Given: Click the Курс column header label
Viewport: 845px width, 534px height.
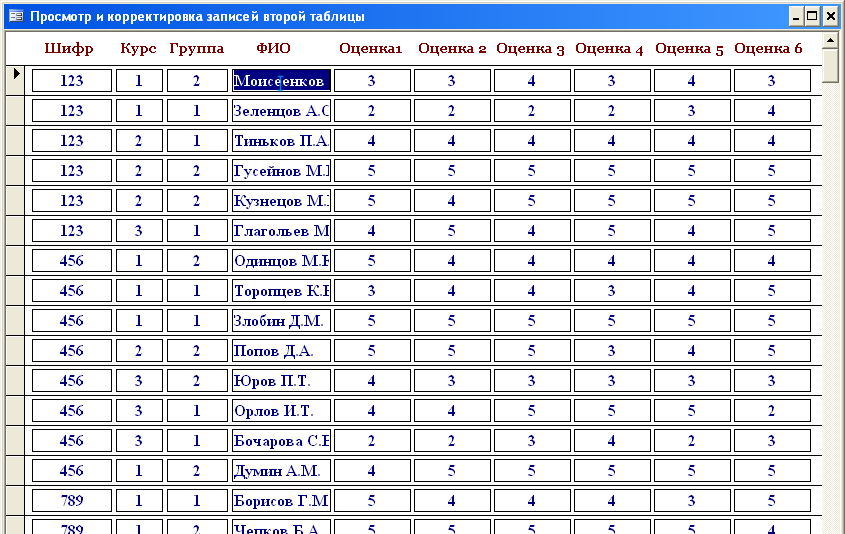Looking at the screenshot, I should tap(138, 48).
